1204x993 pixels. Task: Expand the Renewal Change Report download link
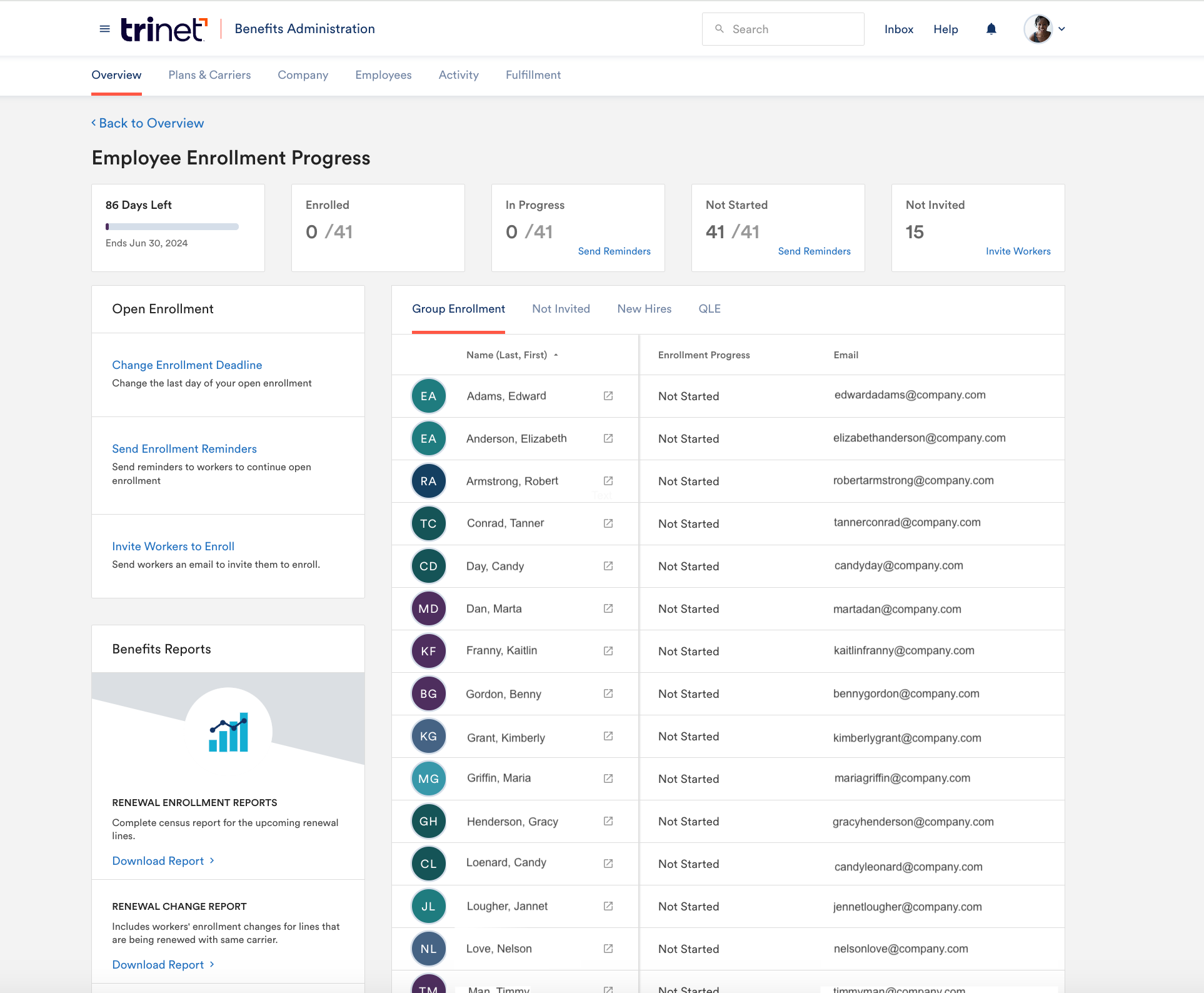click(163, 964)
